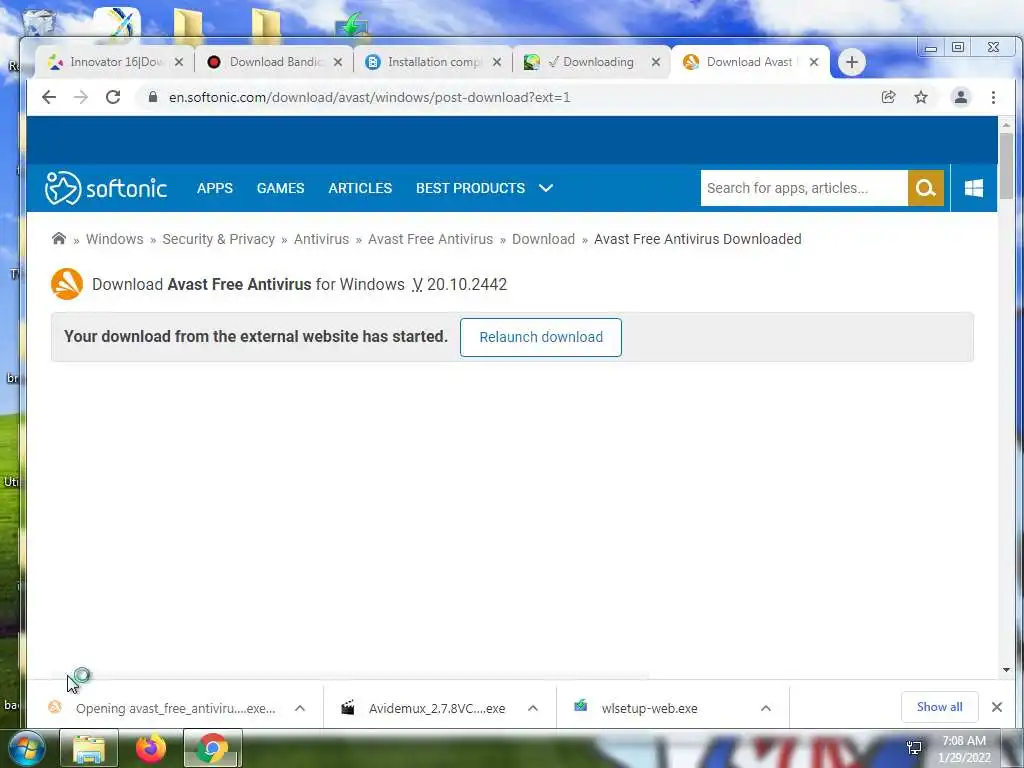Click the page scrollbar down arrow
The height and width of the screenshot is (768, 1024).
1006,669
